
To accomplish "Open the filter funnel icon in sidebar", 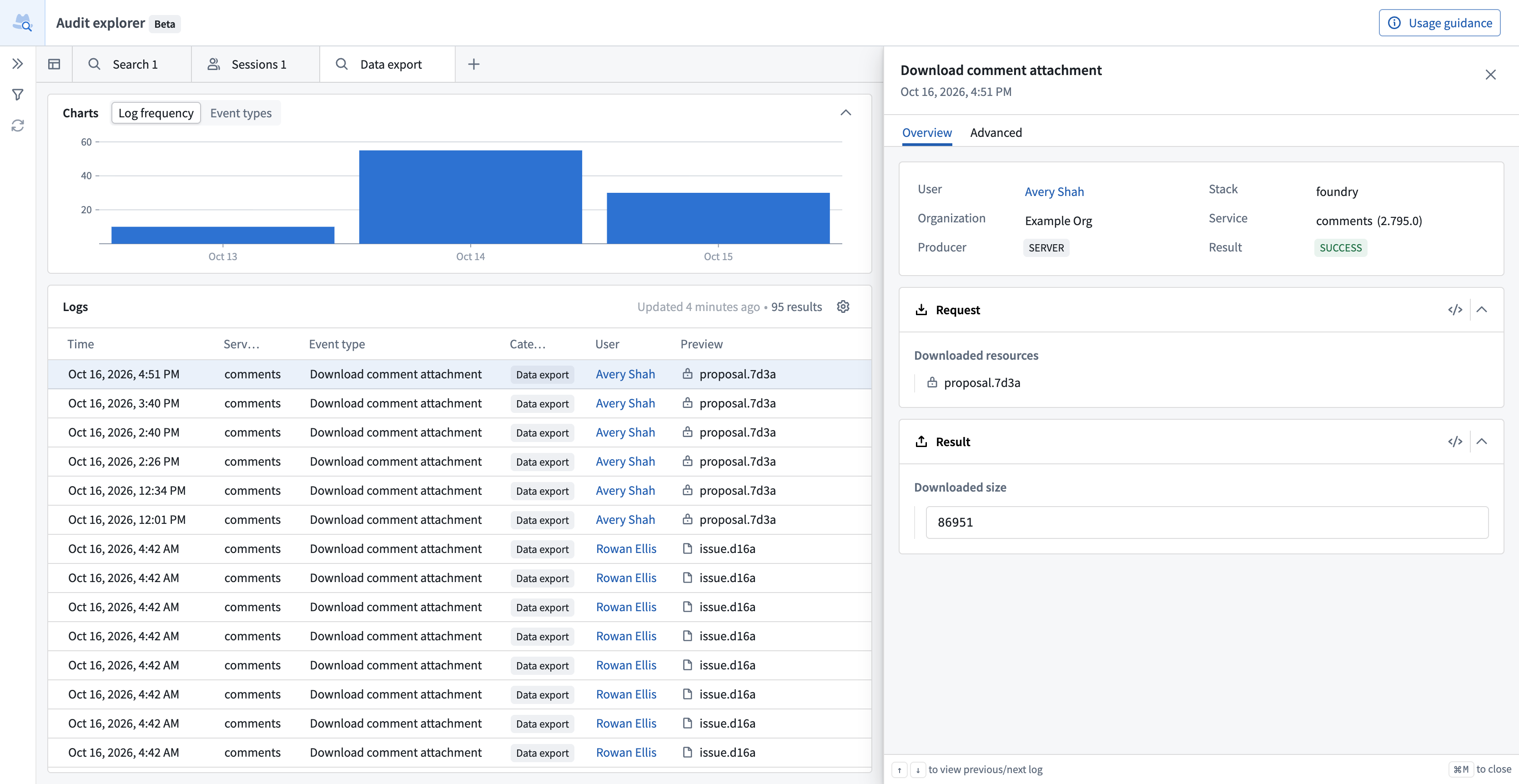I will pyautogui.click(x=18, y=95).
